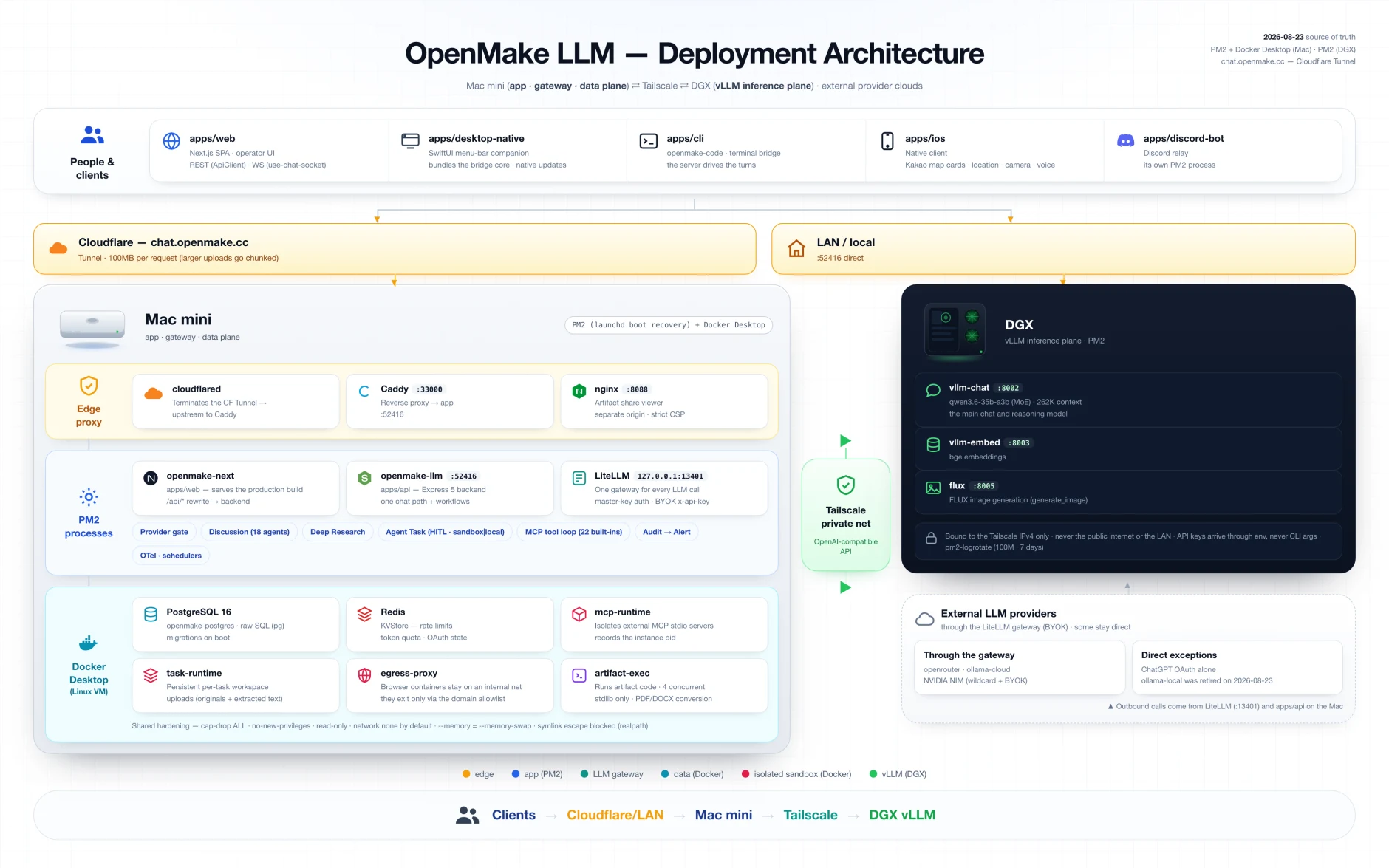Click the orange edge legend dot

pyautogui.click(x=466, y=774)
